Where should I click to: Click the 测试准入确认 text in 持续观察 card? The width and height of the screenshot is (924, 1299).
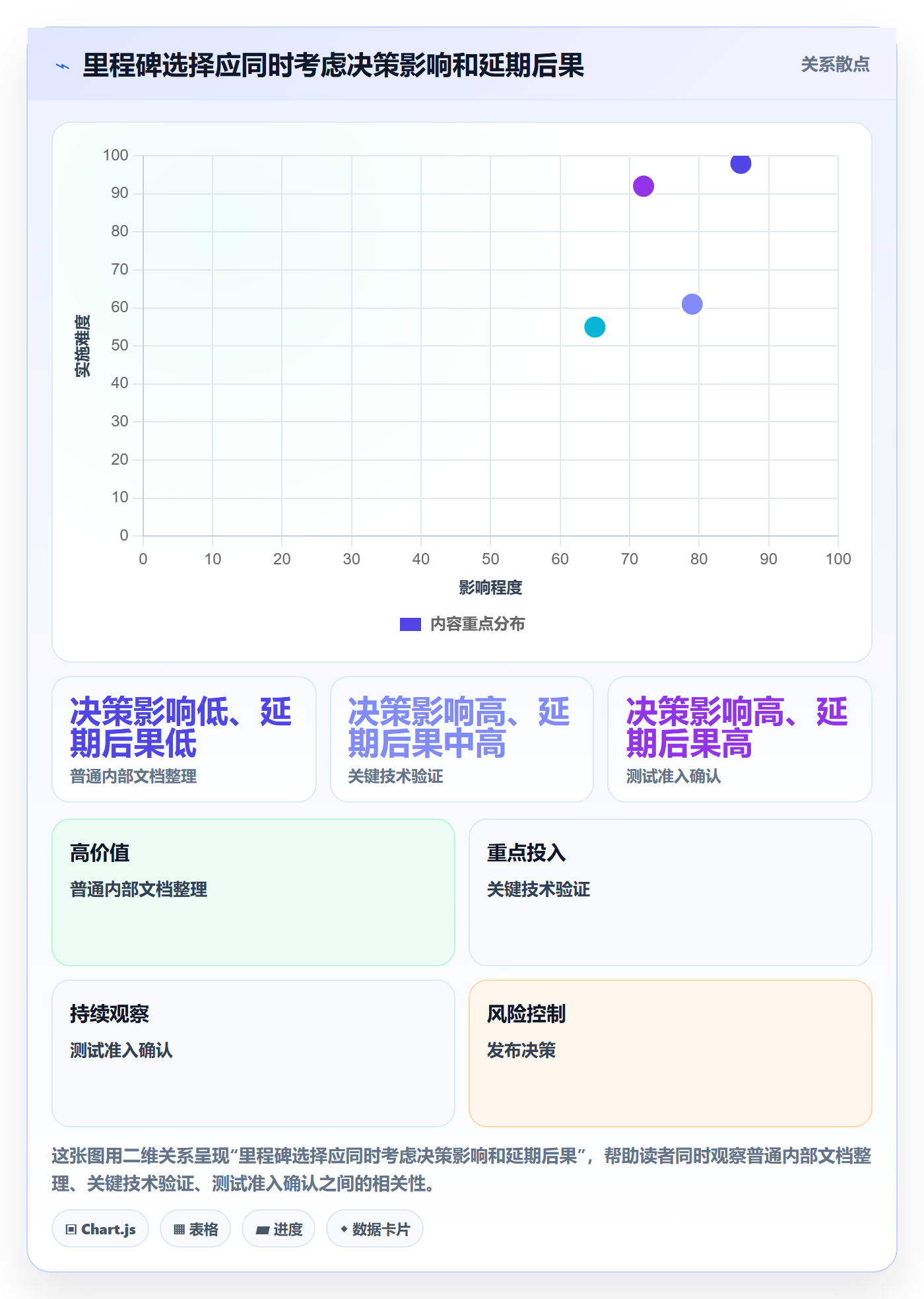[121, 1050]
